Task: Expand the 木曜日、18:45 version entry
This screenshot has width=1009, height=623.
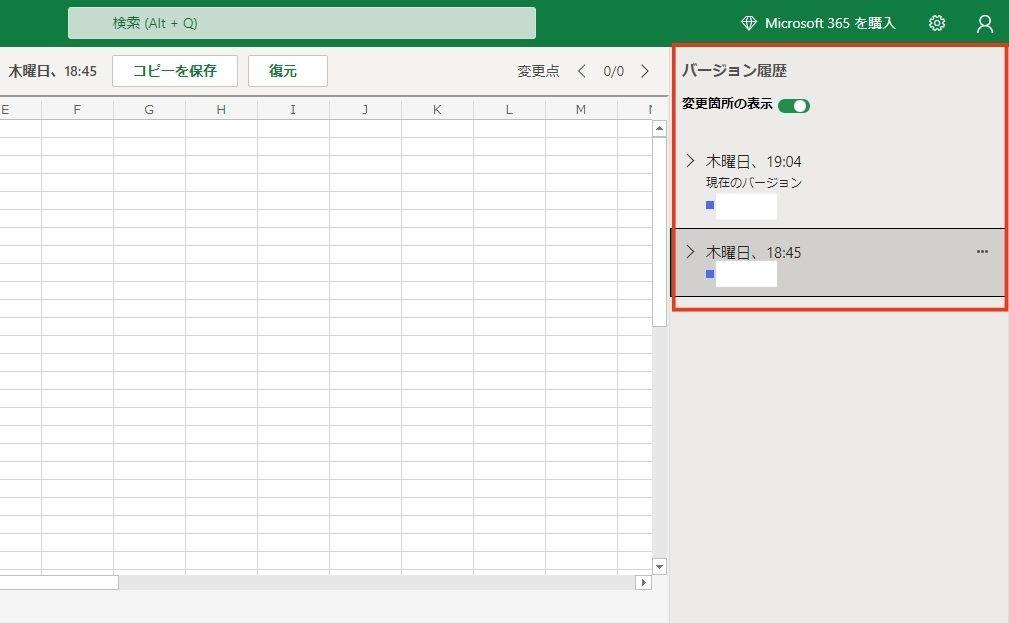Action: pyautogui.click(x=690, y=252)
